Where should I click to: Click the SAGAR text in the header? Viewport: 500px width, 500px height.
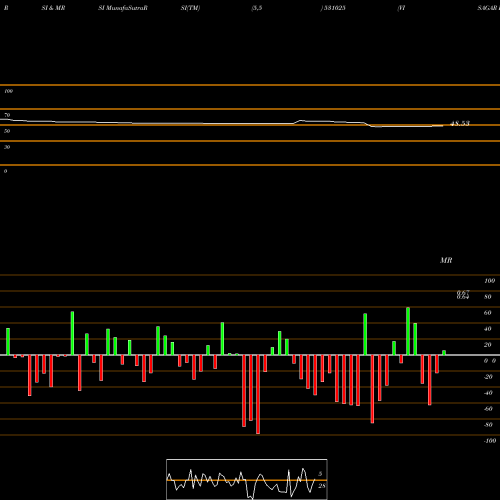(487, 8)
